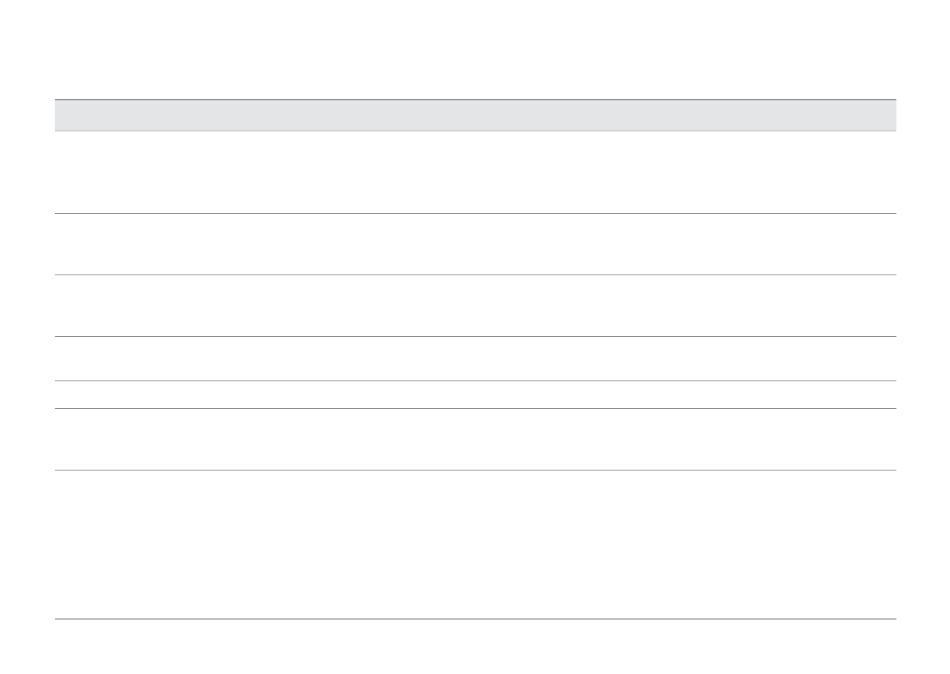Click the final border line closing the table
The height and width of the screenshot is (674, 950).
[x=475, y=619]
